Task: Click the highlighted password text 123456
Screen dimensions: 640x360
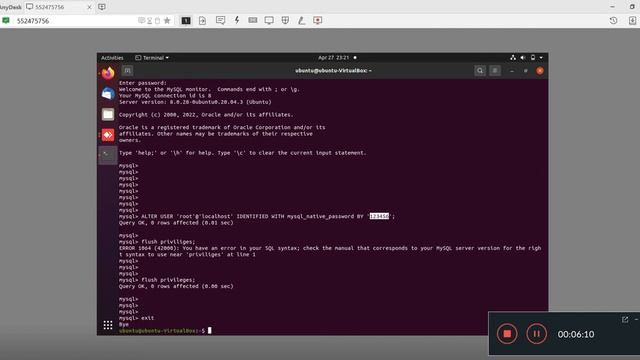Action: (x=379, y=216)
